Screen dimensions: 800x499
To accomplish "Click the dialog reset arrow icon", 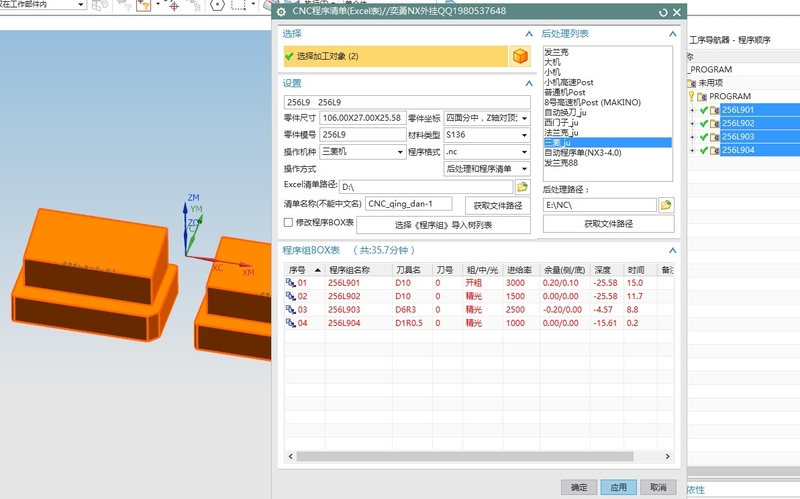I will click(x=663, y=12).
